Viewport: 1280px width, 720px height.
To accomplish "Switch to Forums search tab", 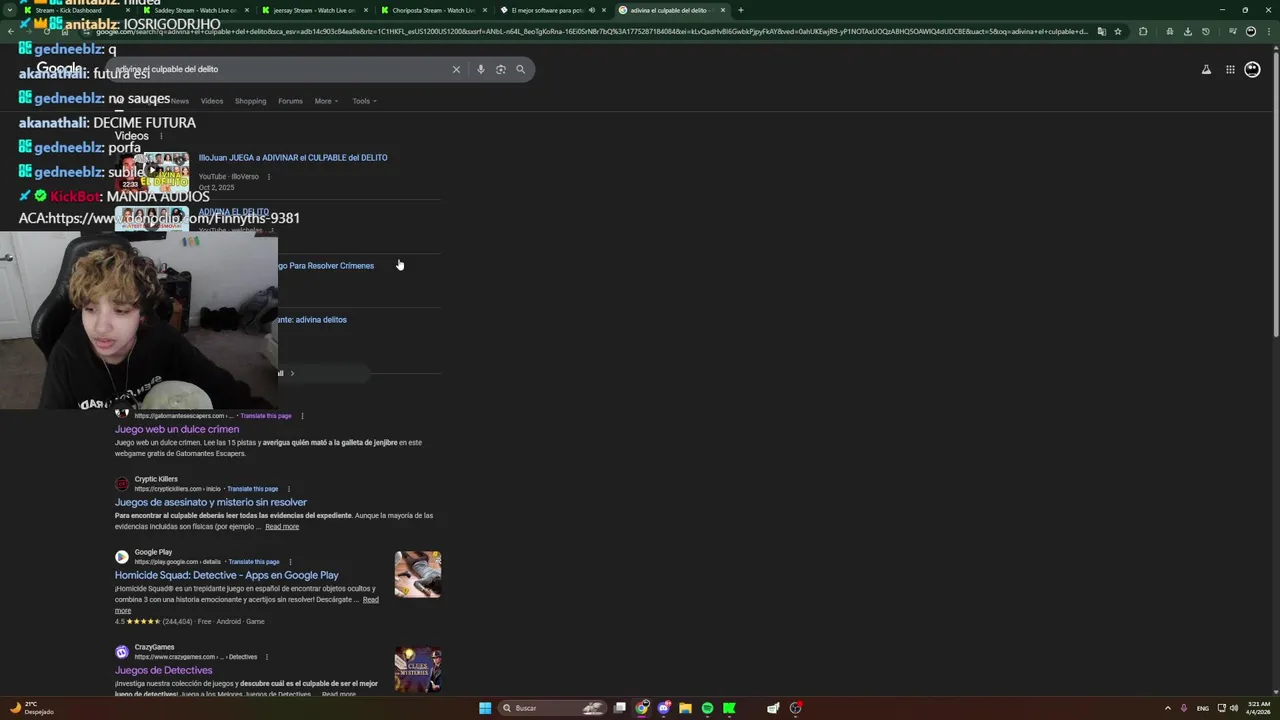I will (x=290, y=101).
